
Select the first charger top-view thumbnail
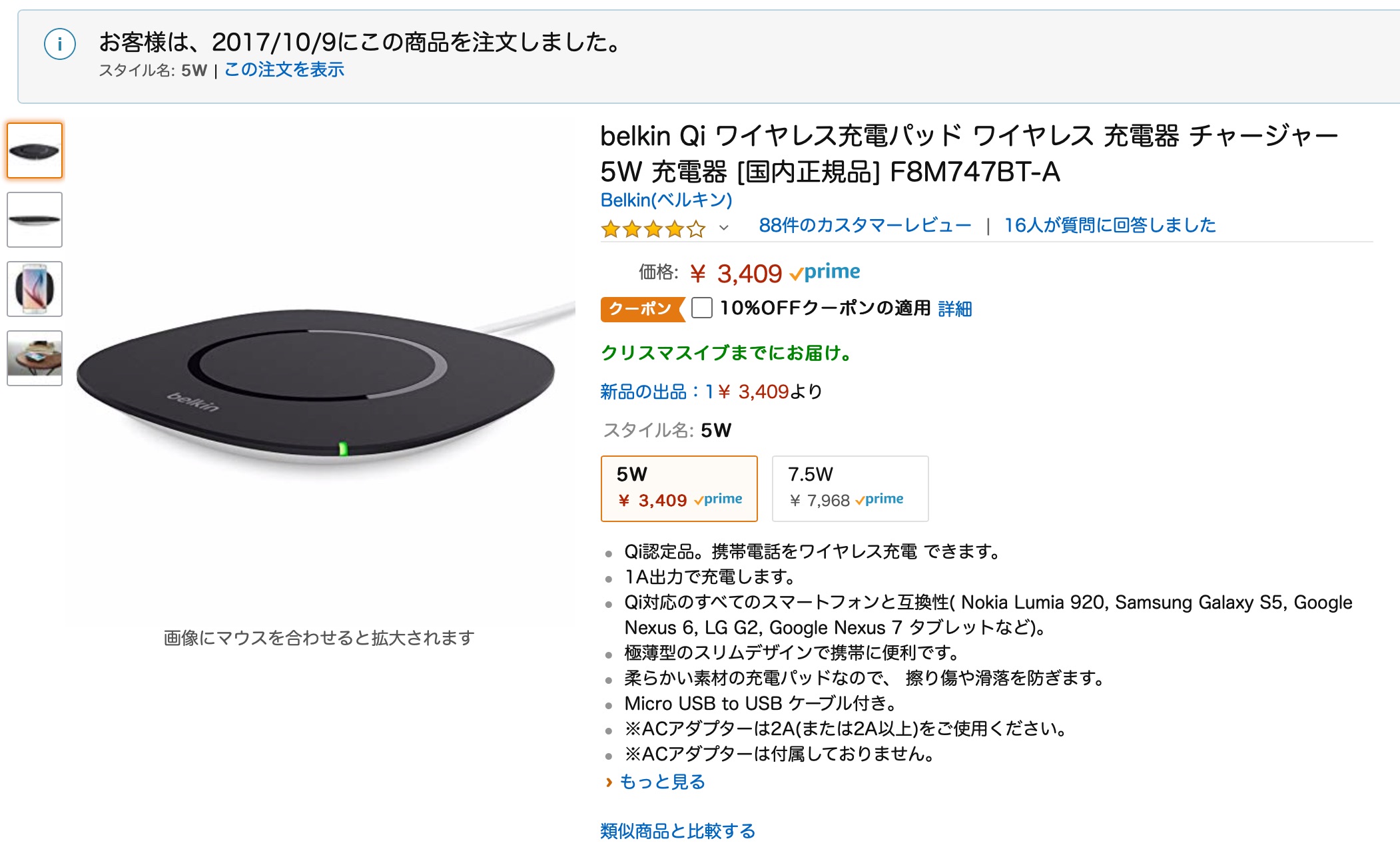point(35,150)
